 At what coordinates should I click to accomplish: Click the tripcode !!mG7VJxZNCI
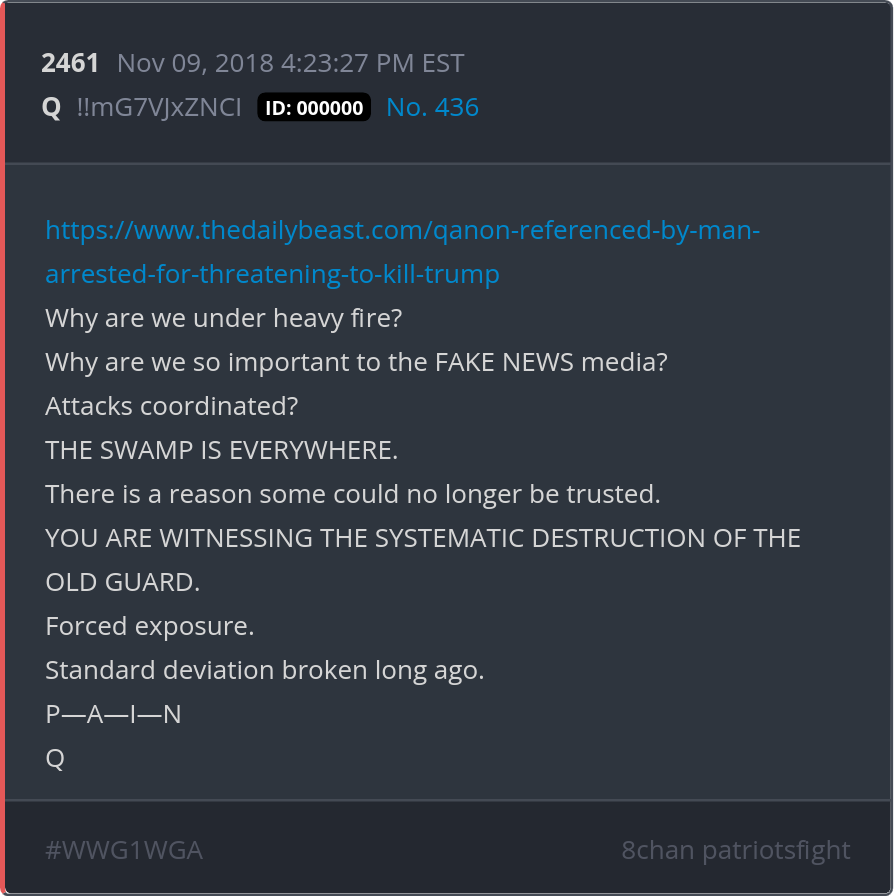click(159, 107)
